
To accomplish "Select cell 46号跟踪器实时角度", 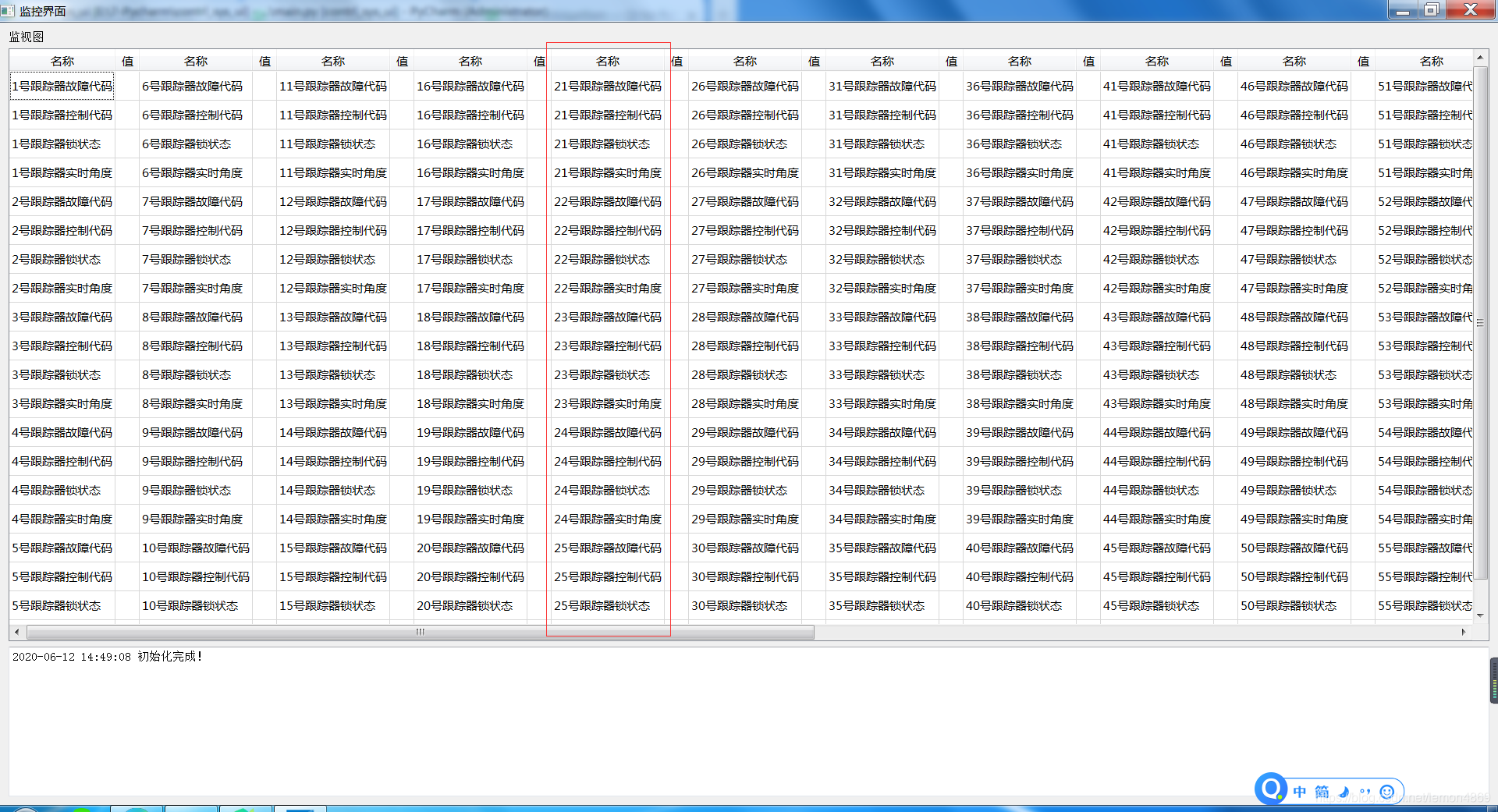I will [1294, 173].
